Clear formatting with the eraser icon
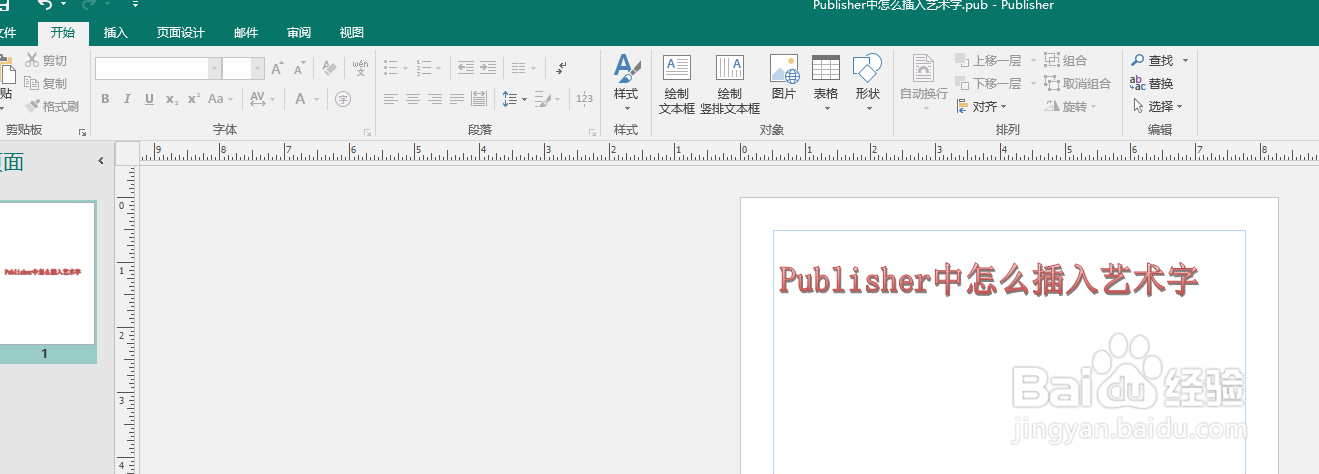 (x=328, y=68)
